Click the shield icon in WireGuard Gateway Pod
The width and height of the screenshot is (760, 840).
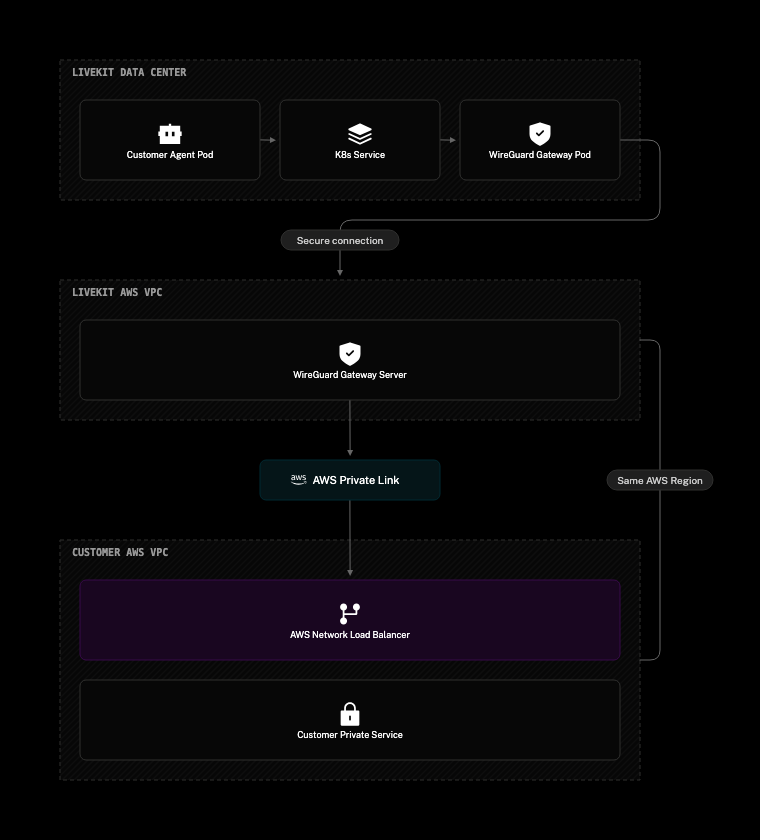coord(540,134)
